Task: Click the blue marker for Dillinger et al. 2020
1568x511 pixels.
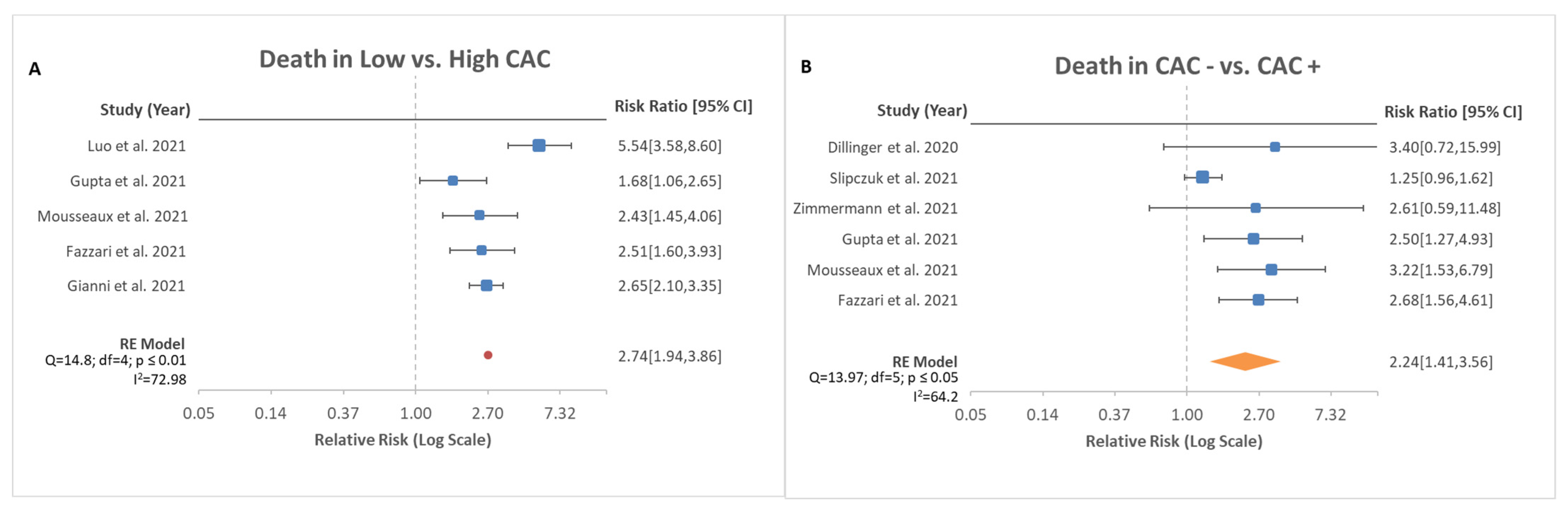Action: pyautogui.click(x=1275, y=147)
